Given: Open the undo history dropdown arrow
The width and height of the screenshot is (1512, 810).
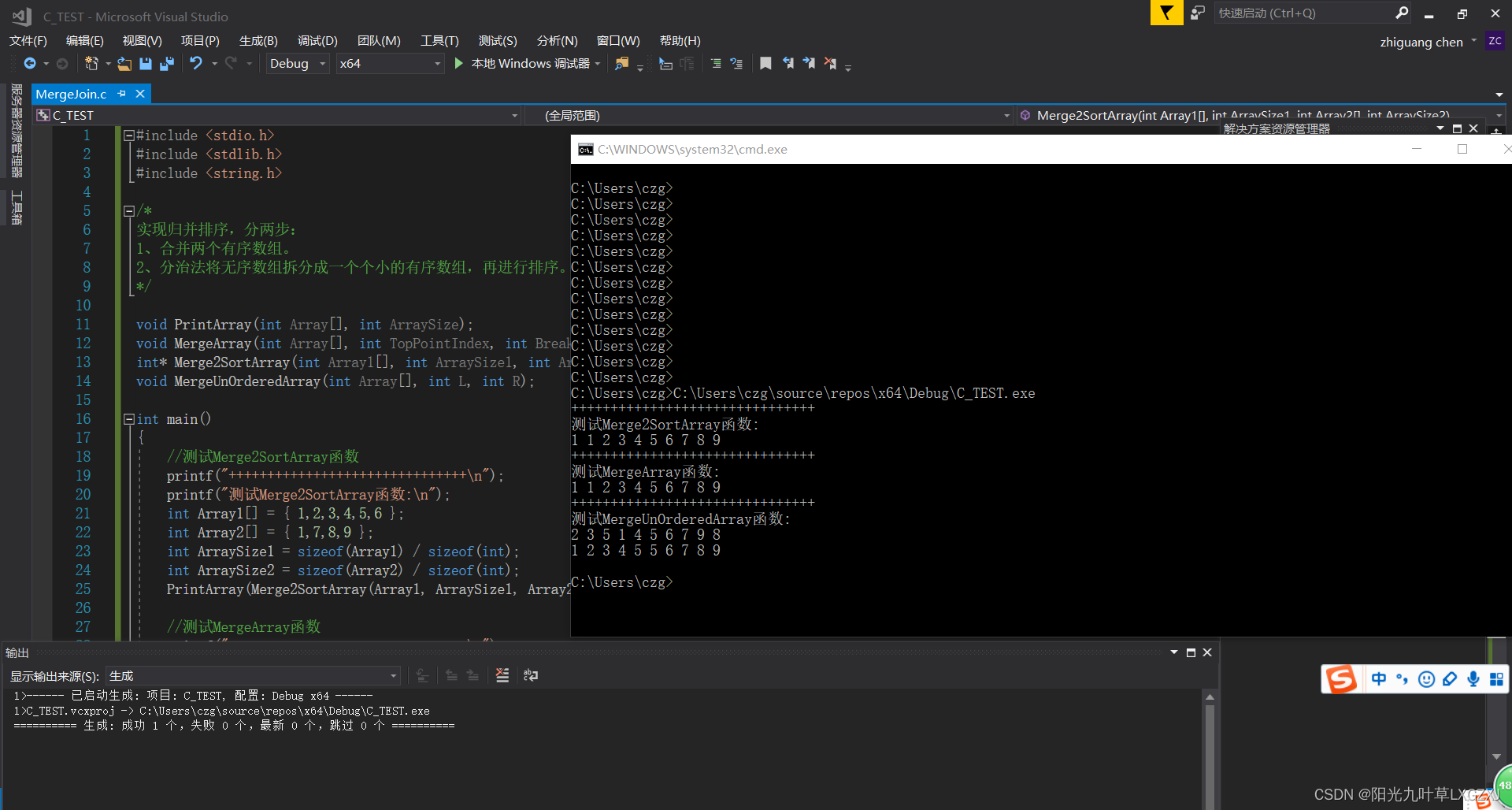Looking at the screenshot, I should coord(214,64).
